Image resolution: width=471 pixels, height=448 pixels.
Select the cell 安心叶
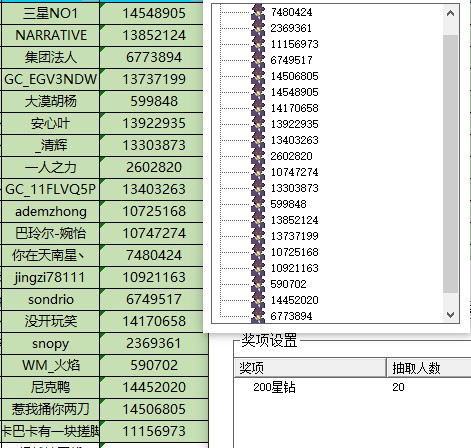coord(50,123)
